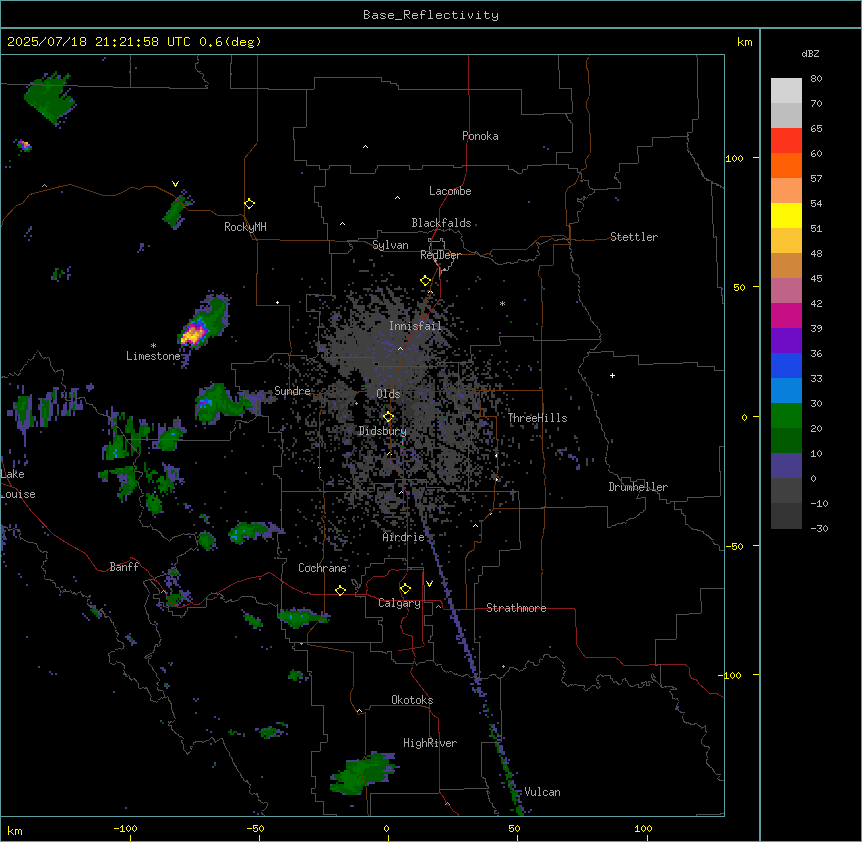Select the Sylvan label
The width and height of the screenshot is (862, 842).
pyautogui.click(x=390, y=245)
